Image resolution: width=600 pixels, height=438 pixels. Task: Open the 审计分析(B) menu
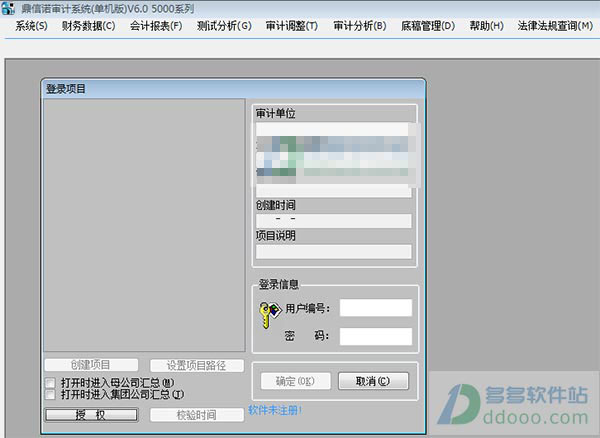click(x=360, y=26)
